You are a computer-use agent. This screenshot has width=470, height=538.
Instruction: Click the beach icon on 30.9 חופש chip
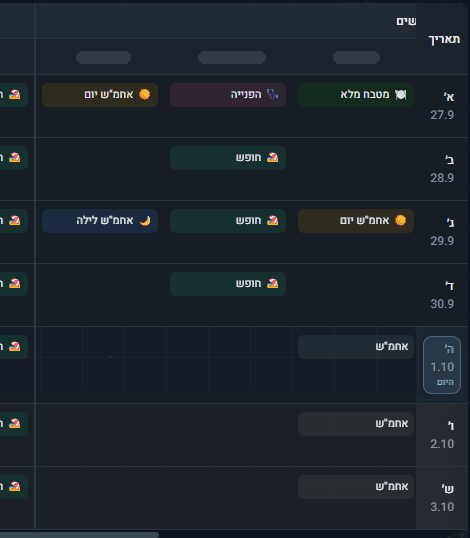pyautogui.click(x=272, y=283)
